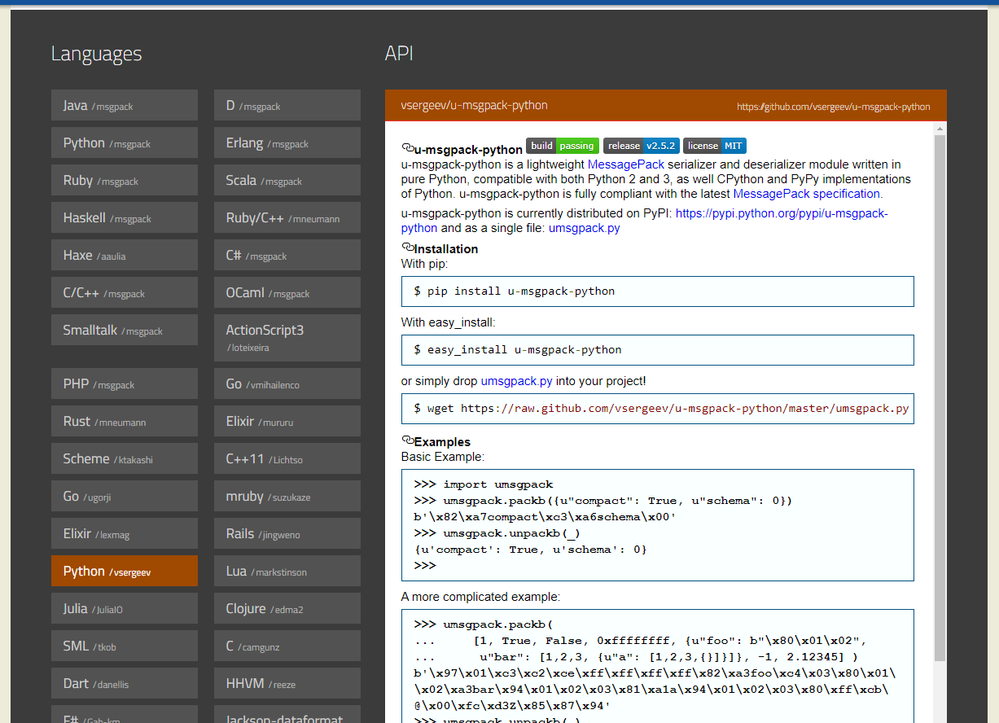The height and width of the screenshot is (723, 999).
Task: Click the wget raw.github.com command box
Action: tap(658, 408)
